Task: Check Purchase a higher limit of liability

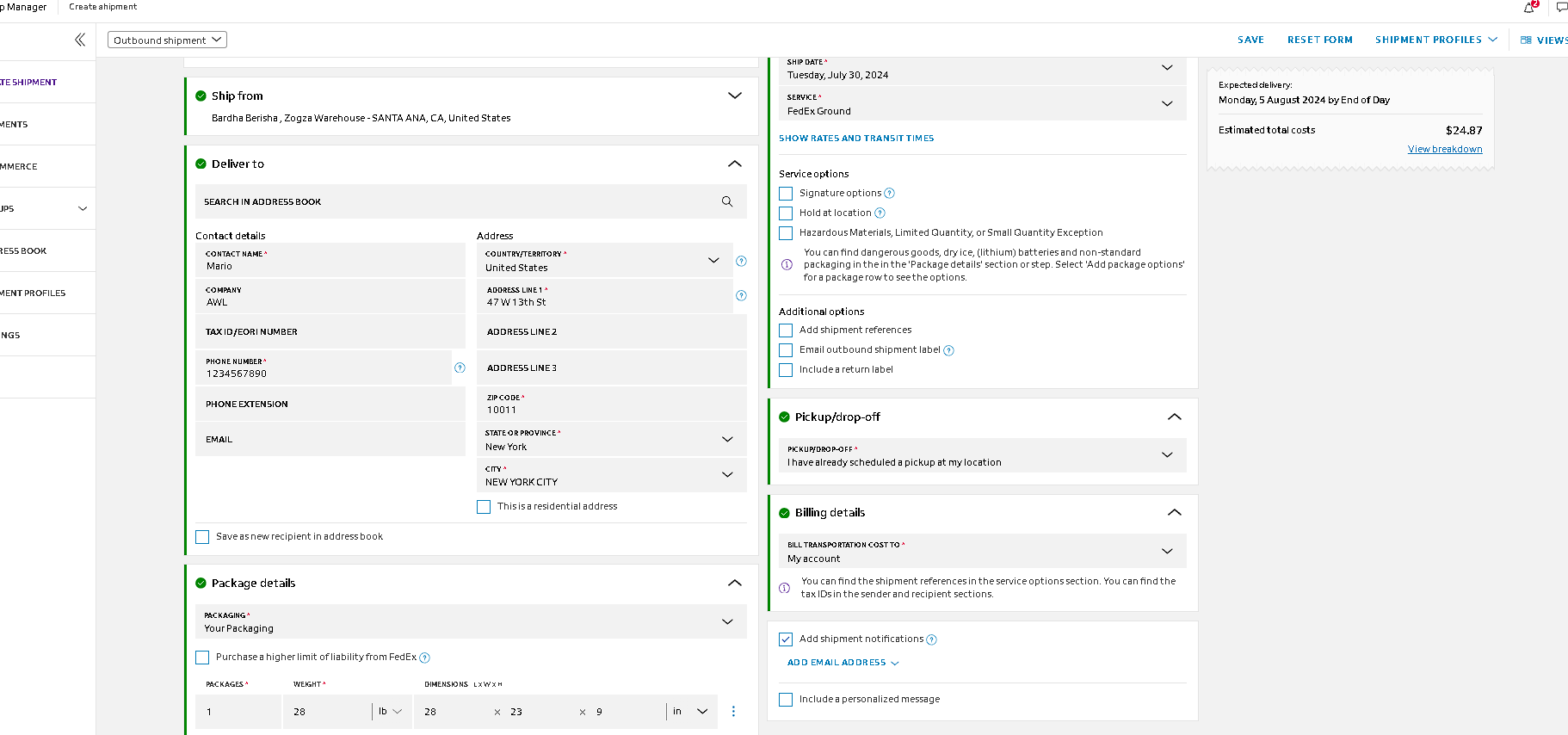Action: coord(202,658)
